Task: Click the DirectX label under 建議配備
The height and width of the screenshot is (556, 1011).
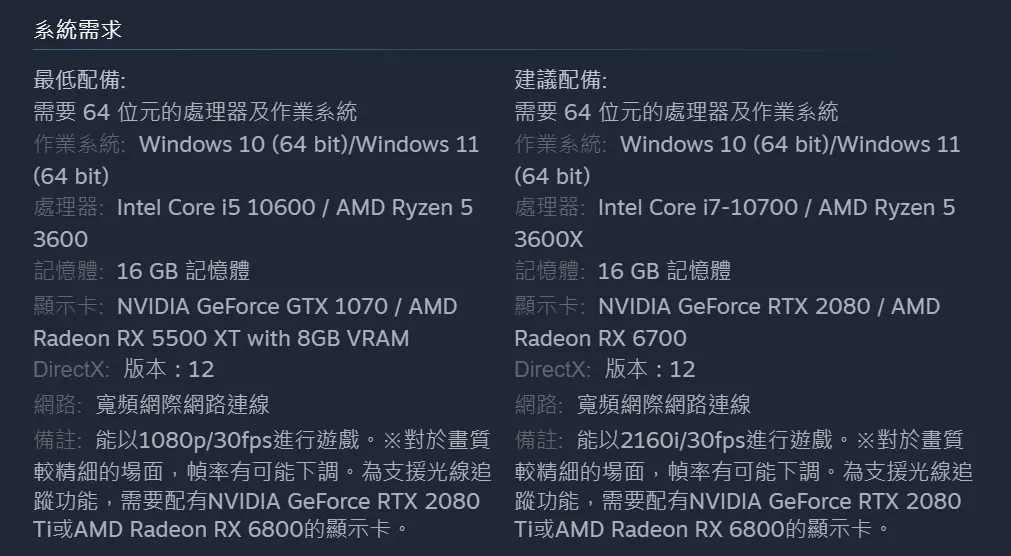Action: 552,369
